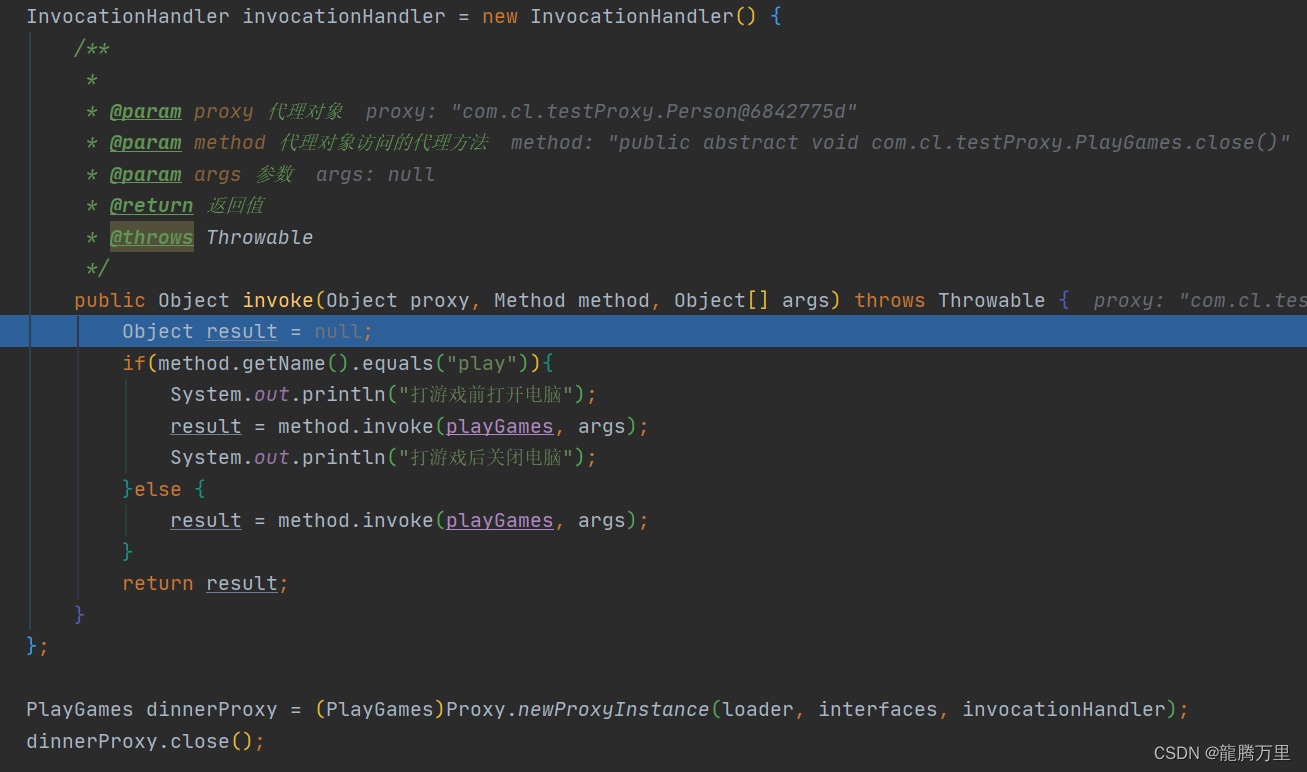Click the inline hint "com.cl.testProxy.Person@6842775d"
This screenshot has height=772, width=1307.
pyautogui.click(x=654, y=111)
